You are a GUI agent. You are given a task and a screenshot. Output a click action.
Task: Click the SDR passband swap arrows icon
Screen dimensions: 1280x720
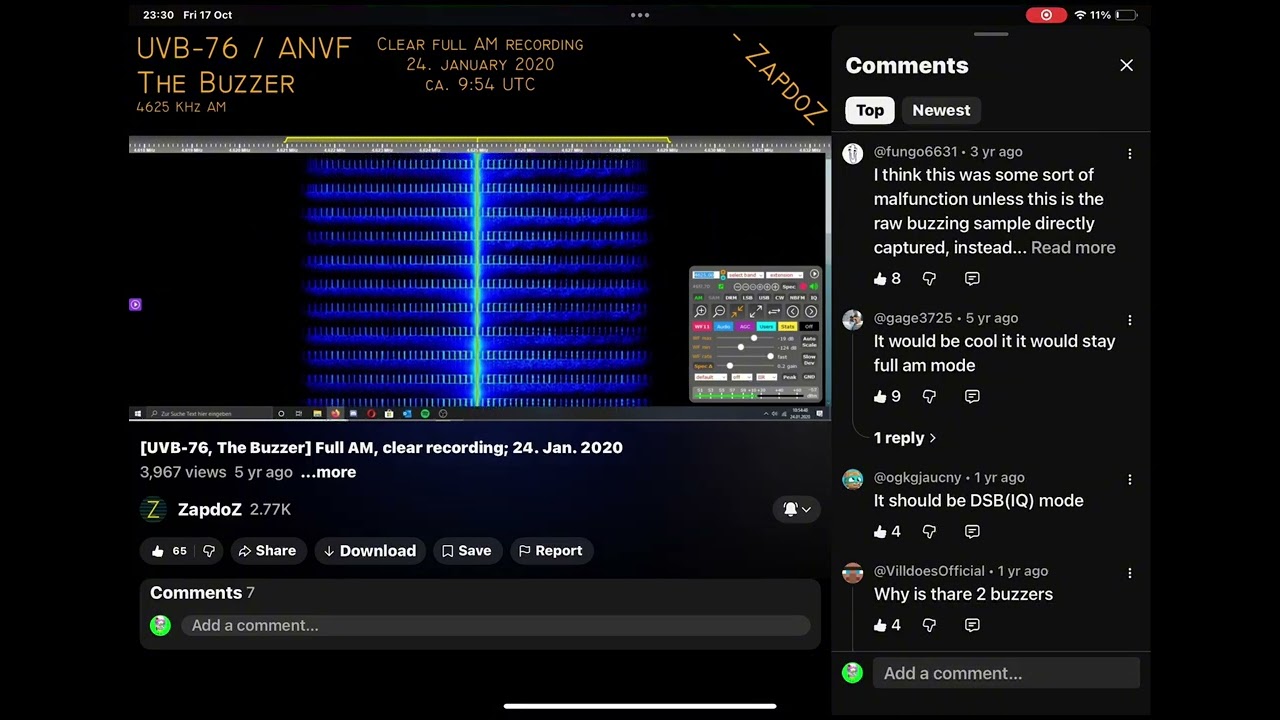pyautogui.click(x=774, y=311)
